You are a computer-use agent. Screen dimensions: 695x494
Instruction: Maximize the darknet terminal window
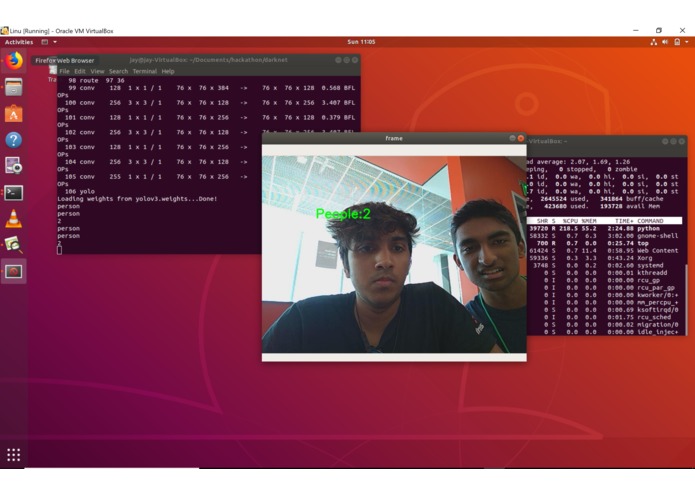347,60
